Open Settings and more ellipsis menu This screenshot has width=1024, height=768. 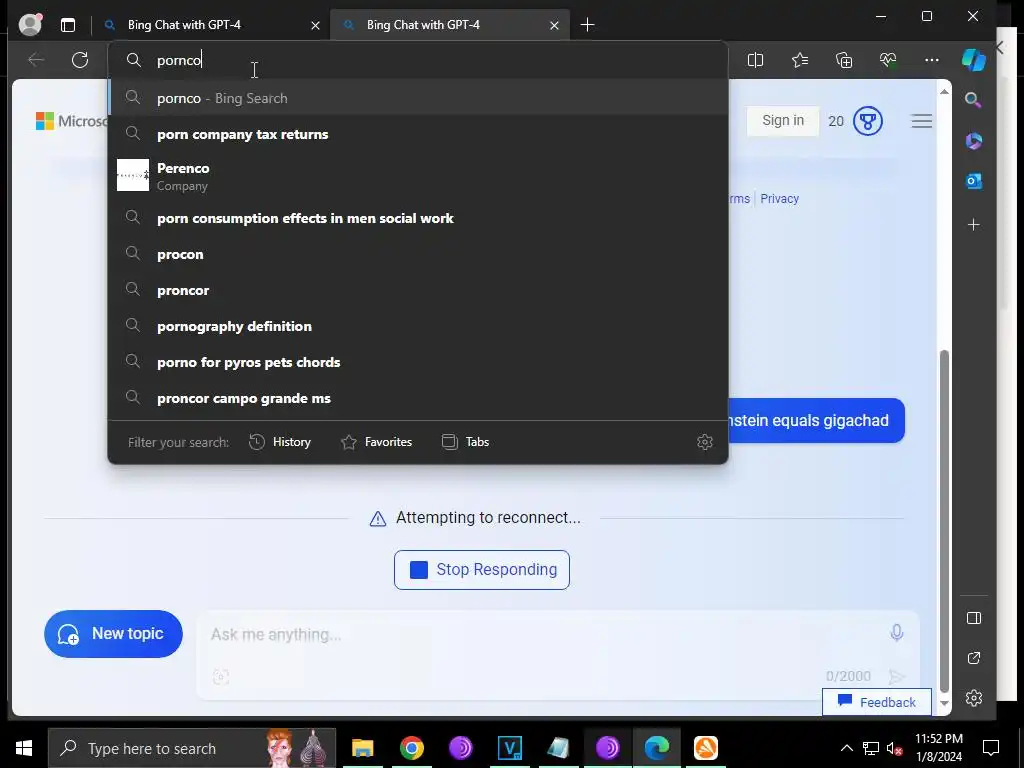pyautogui.click(x=932, y=60)
